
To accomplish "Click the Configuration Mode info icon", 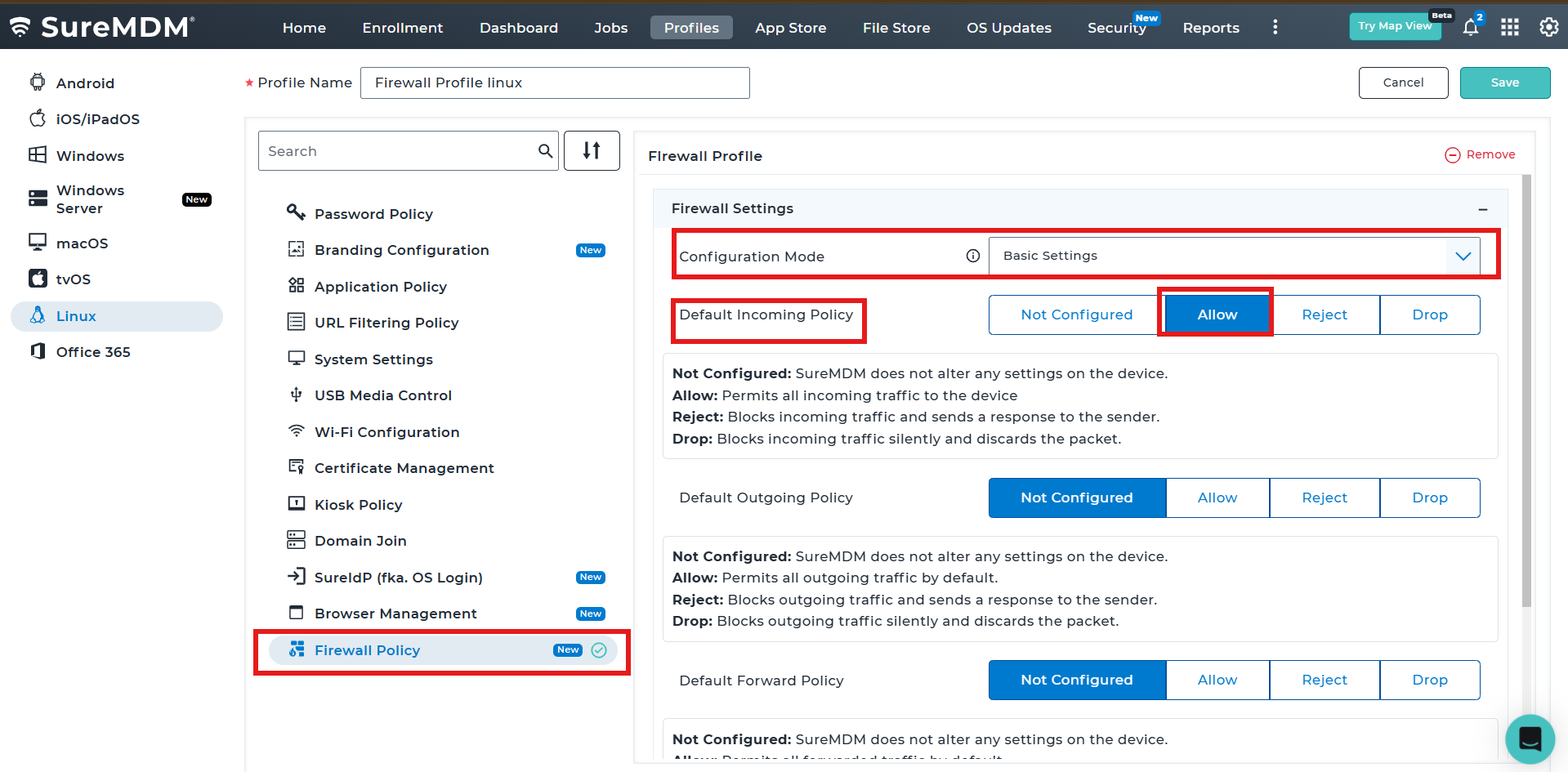I will click(972, 256).
